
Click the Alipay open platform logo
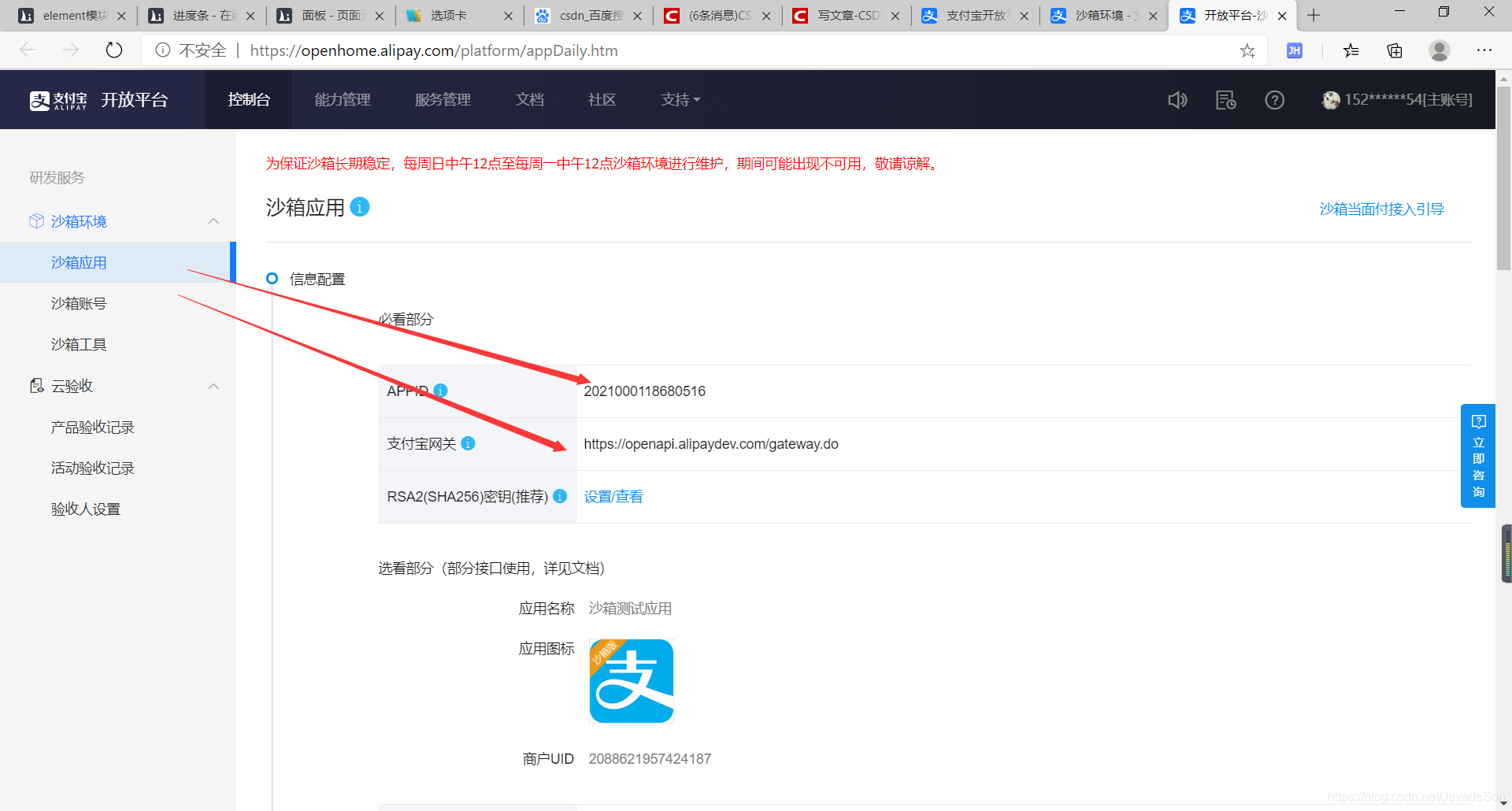99,100
